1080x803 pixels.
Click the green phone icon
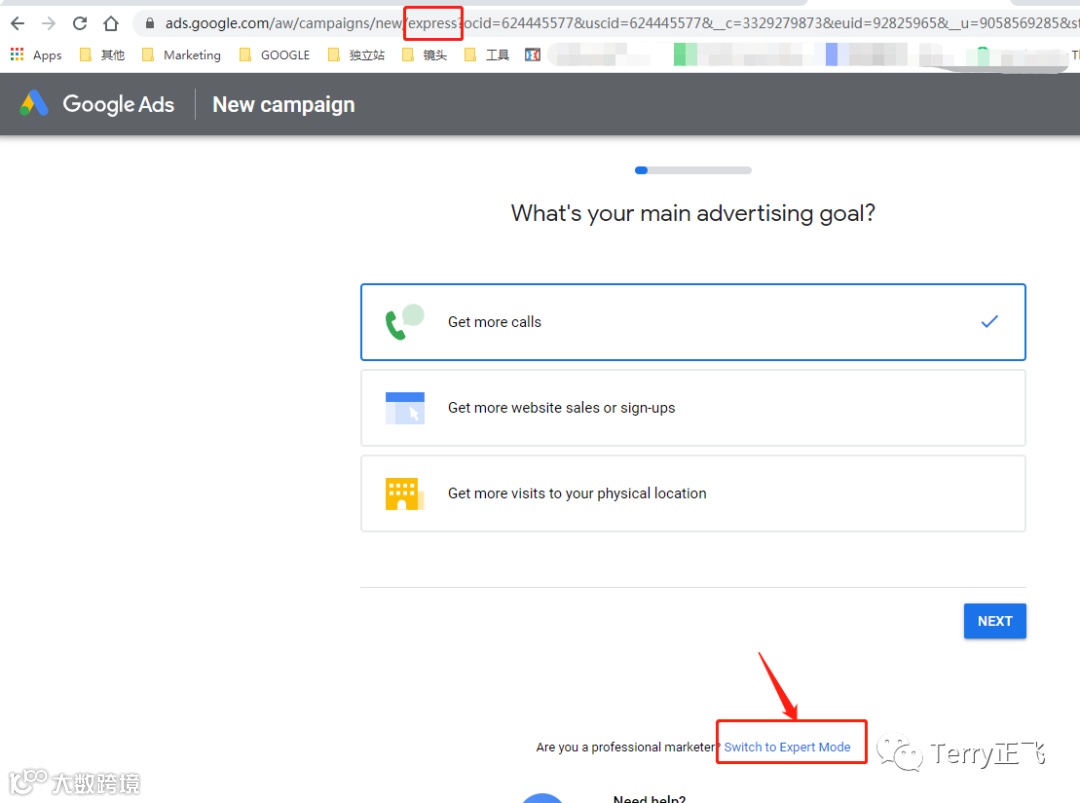pyautogui.click(x=404, y=322)
